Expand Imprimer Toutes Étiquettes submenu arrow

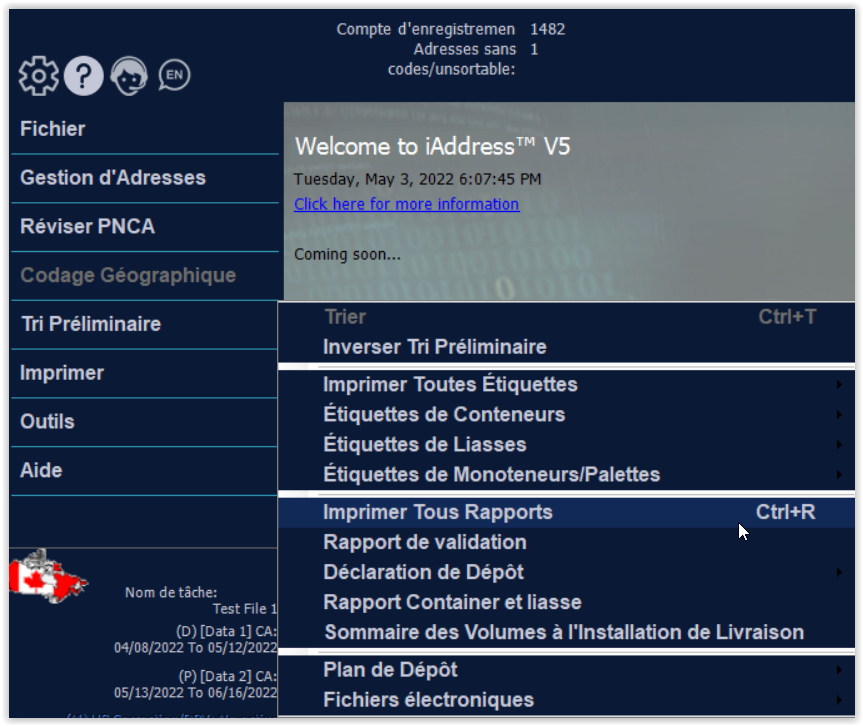point(839,384)
